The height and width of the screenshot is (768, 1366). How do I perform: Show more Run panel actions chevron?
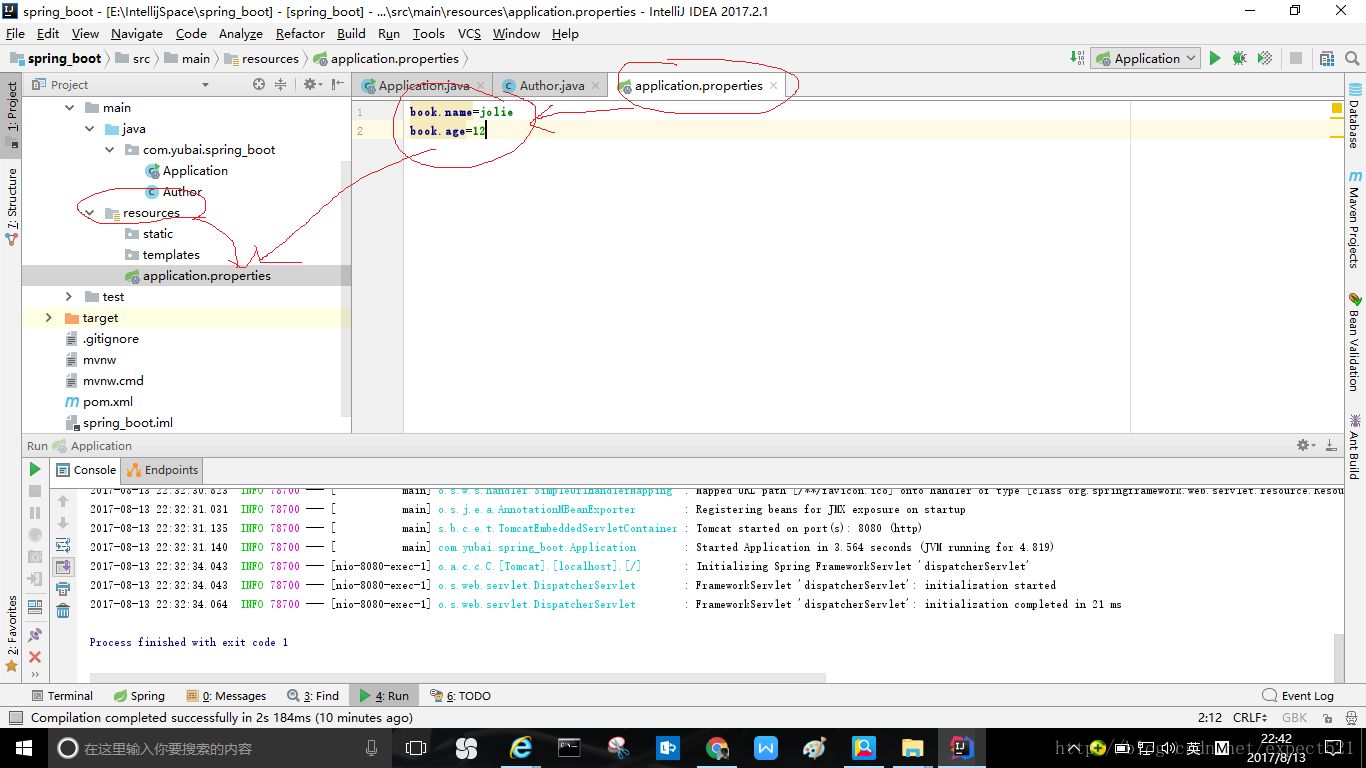[35, 675]
